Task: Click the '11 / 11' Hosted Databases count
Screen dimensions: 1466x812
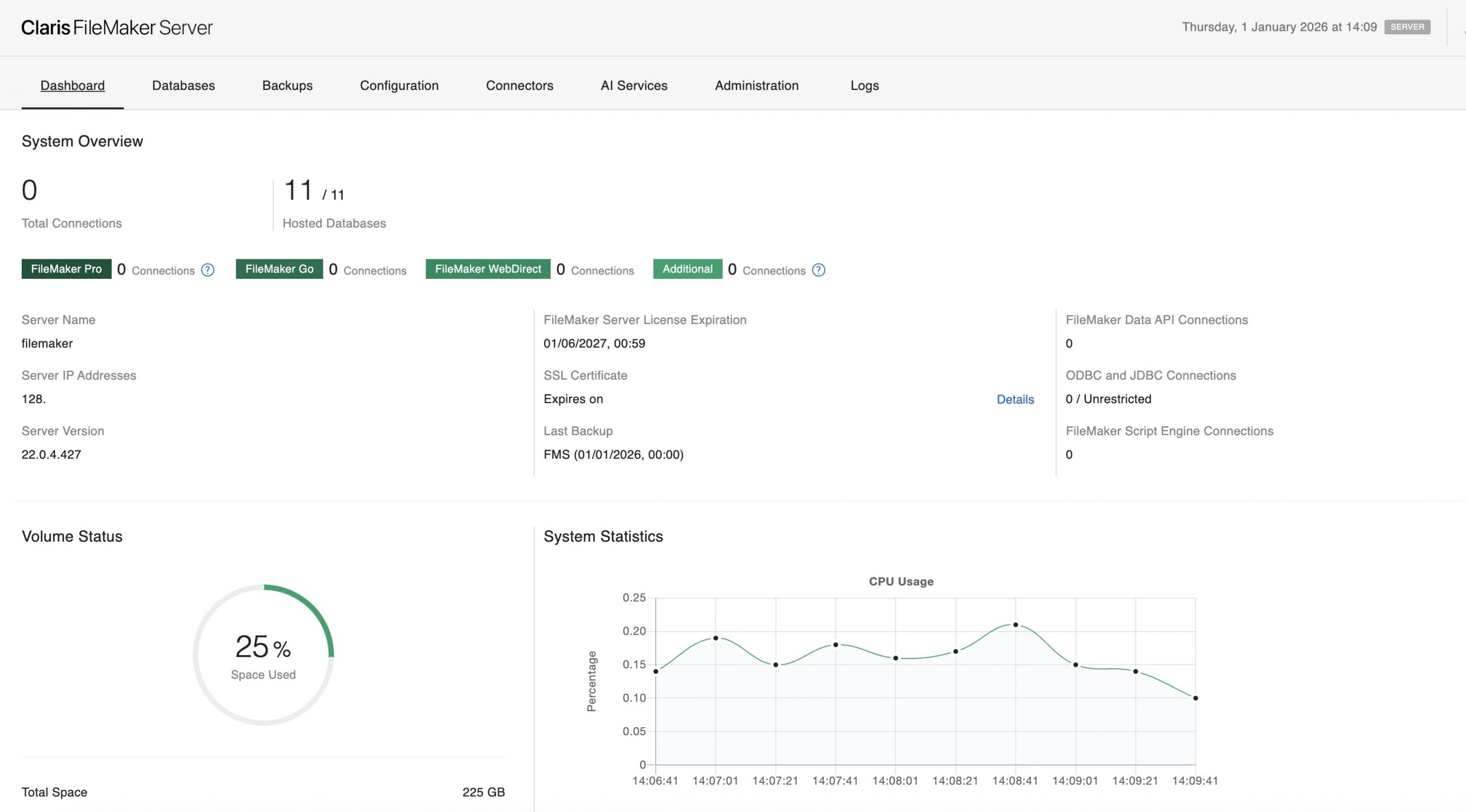Action: 314,191
